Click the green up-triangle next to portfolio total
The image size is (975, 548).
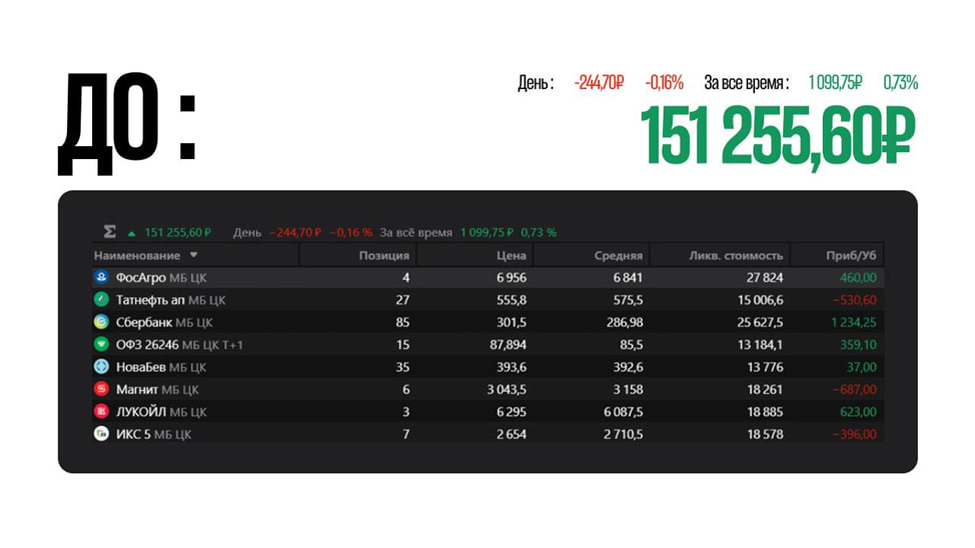coord(132,233)
